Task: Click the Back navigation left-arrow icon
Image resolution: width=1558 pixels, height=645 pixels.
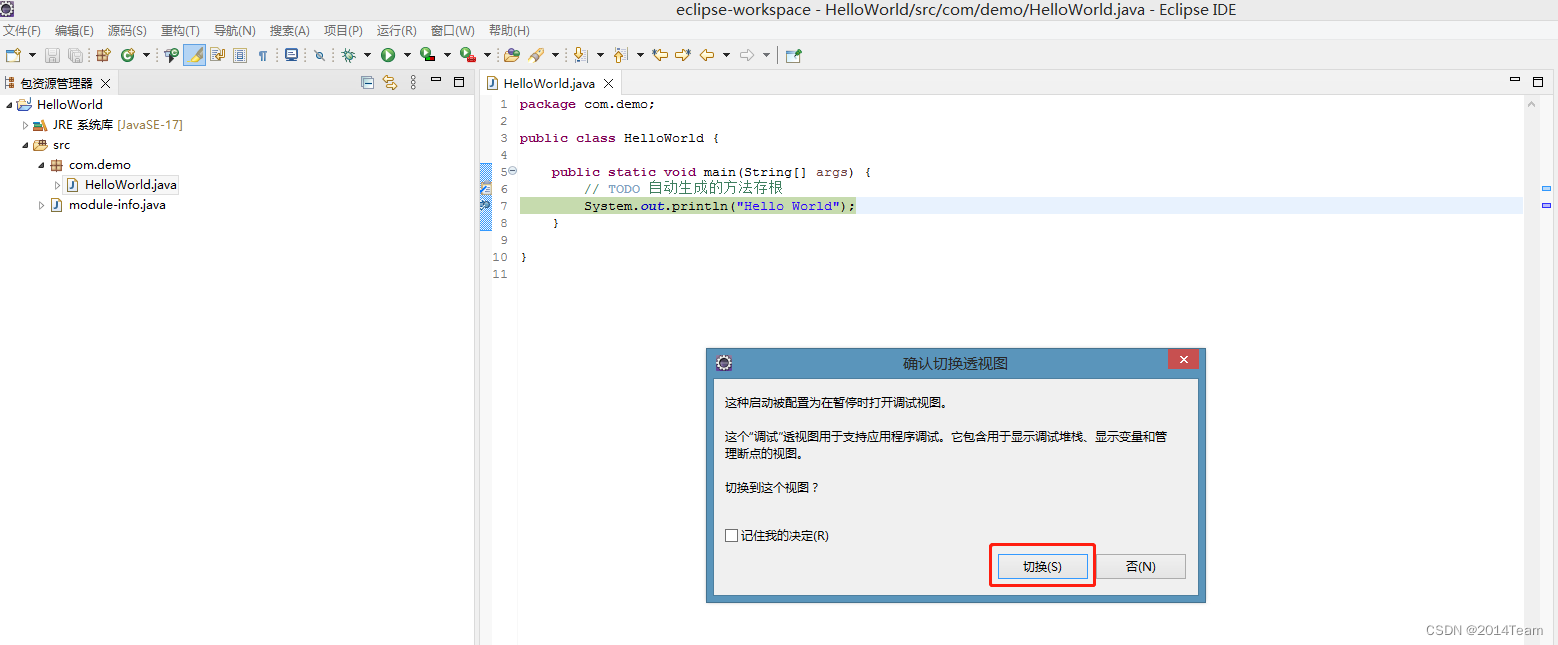Action: 707,56
